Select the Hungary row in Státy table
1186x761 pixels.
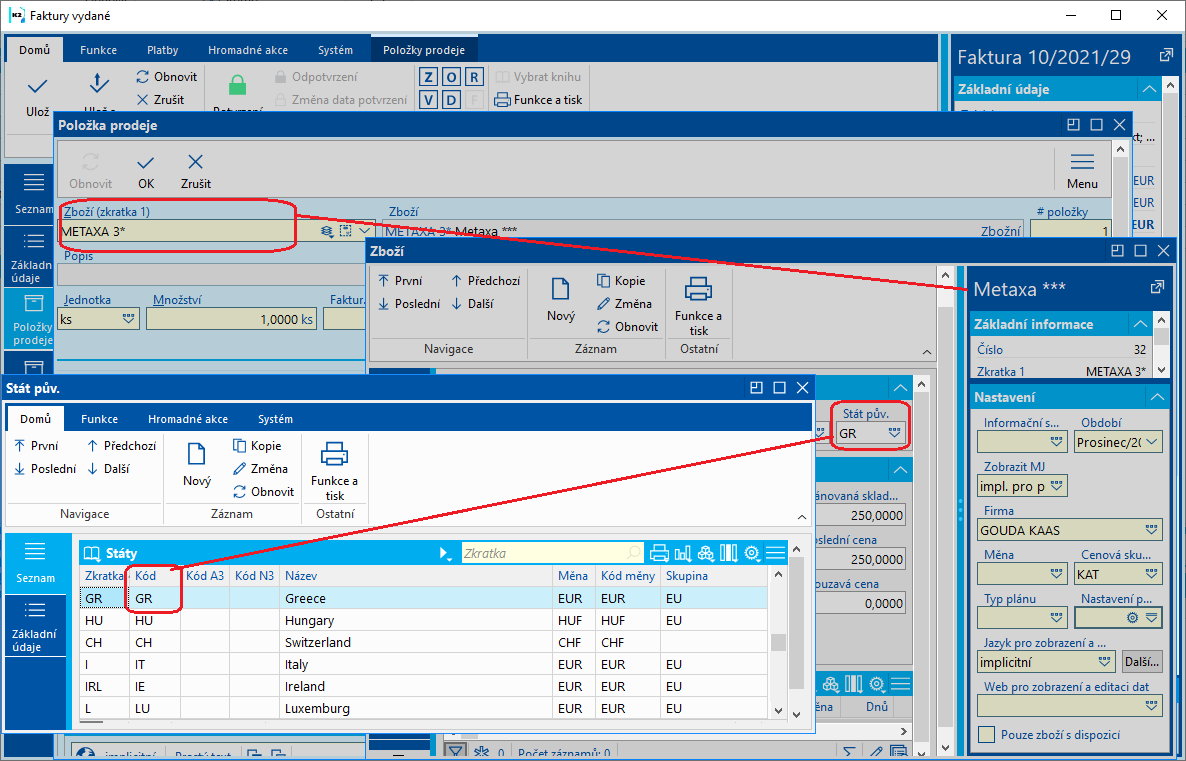tap(424, 620)
